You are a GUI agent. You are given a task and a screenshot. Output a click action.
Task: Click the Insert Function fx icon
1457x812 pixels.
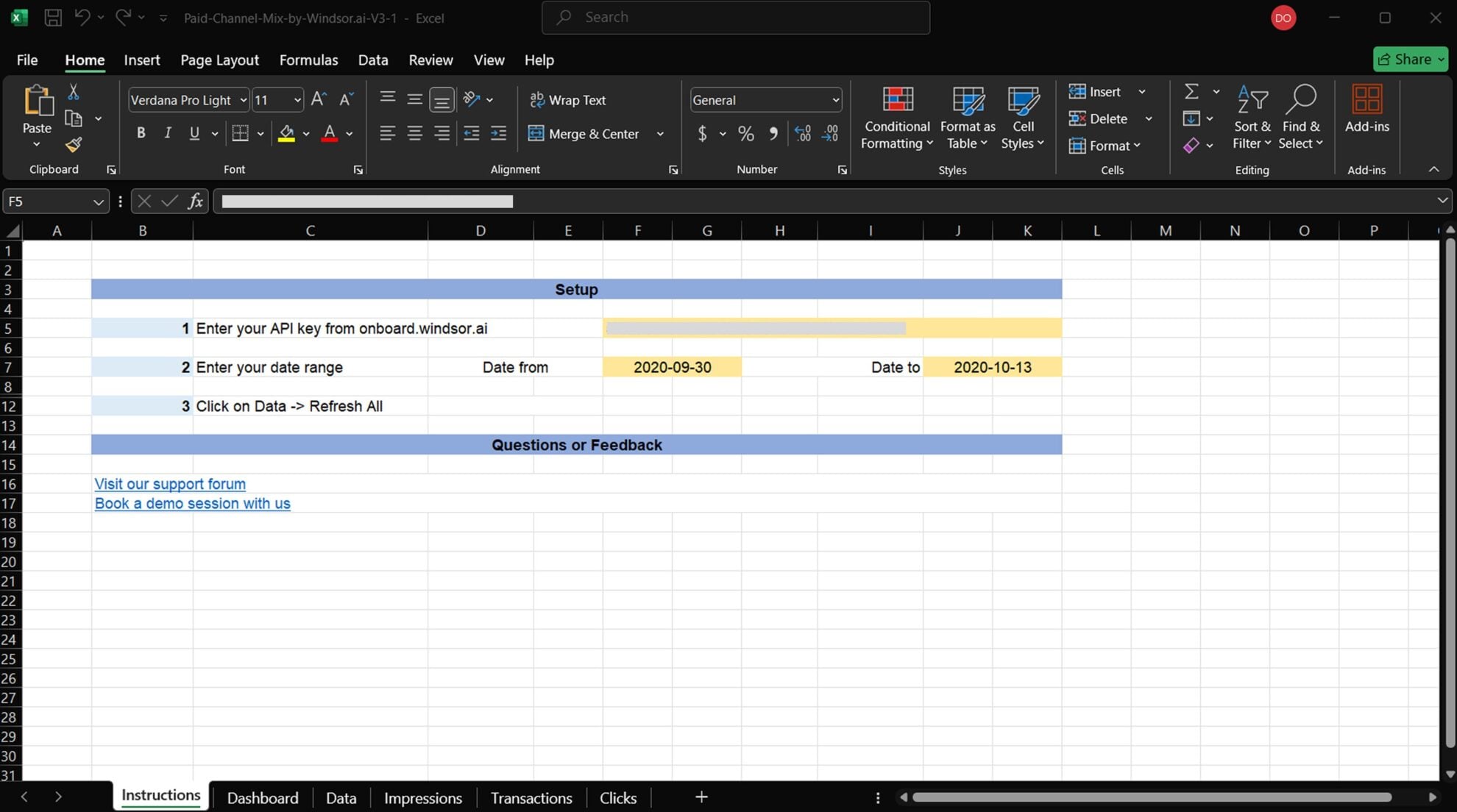click(195, 201)
